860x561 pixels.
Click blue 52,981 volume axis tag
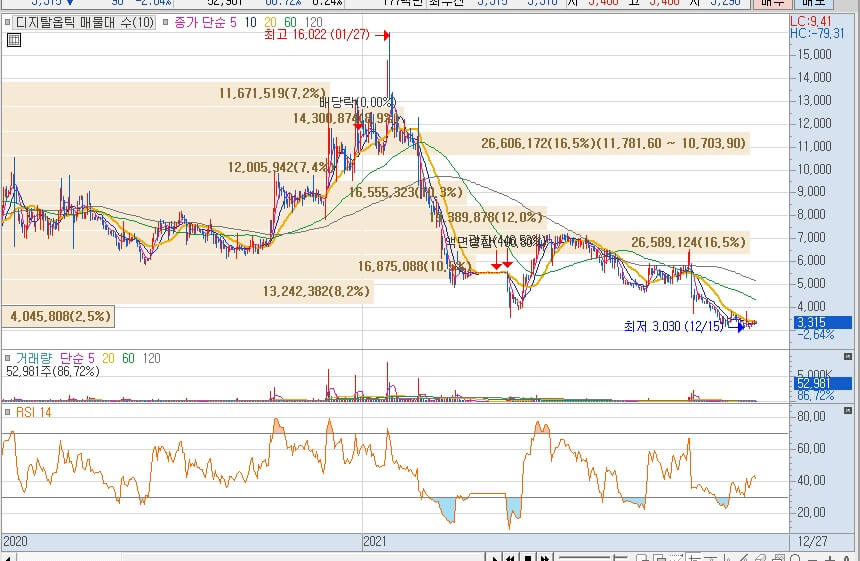(823, 383)
